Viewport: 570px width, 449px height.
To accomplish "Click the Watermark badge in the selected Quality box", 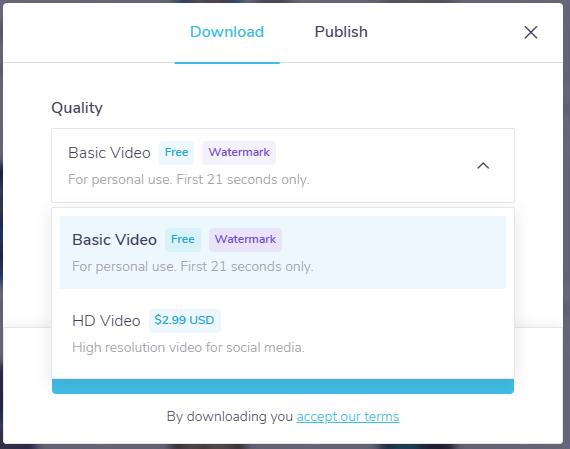I will [x=239, y=153].
